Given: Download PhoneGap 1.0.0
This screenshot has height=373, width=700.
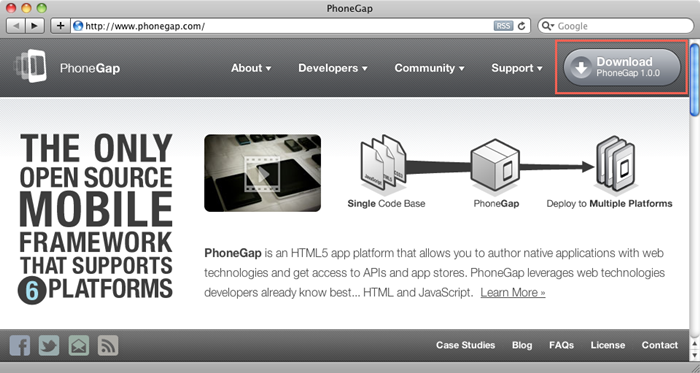Looking at the screenshot, I should pyautogui.click(x=622, y=68).
